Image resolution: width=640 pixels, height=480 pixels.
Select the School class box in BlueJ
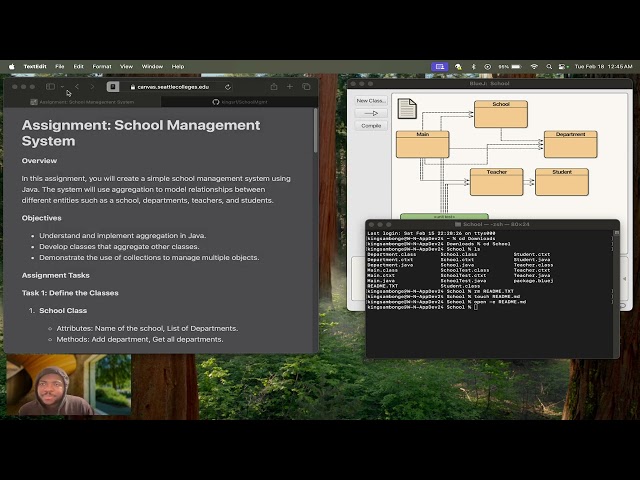[501, 114]
